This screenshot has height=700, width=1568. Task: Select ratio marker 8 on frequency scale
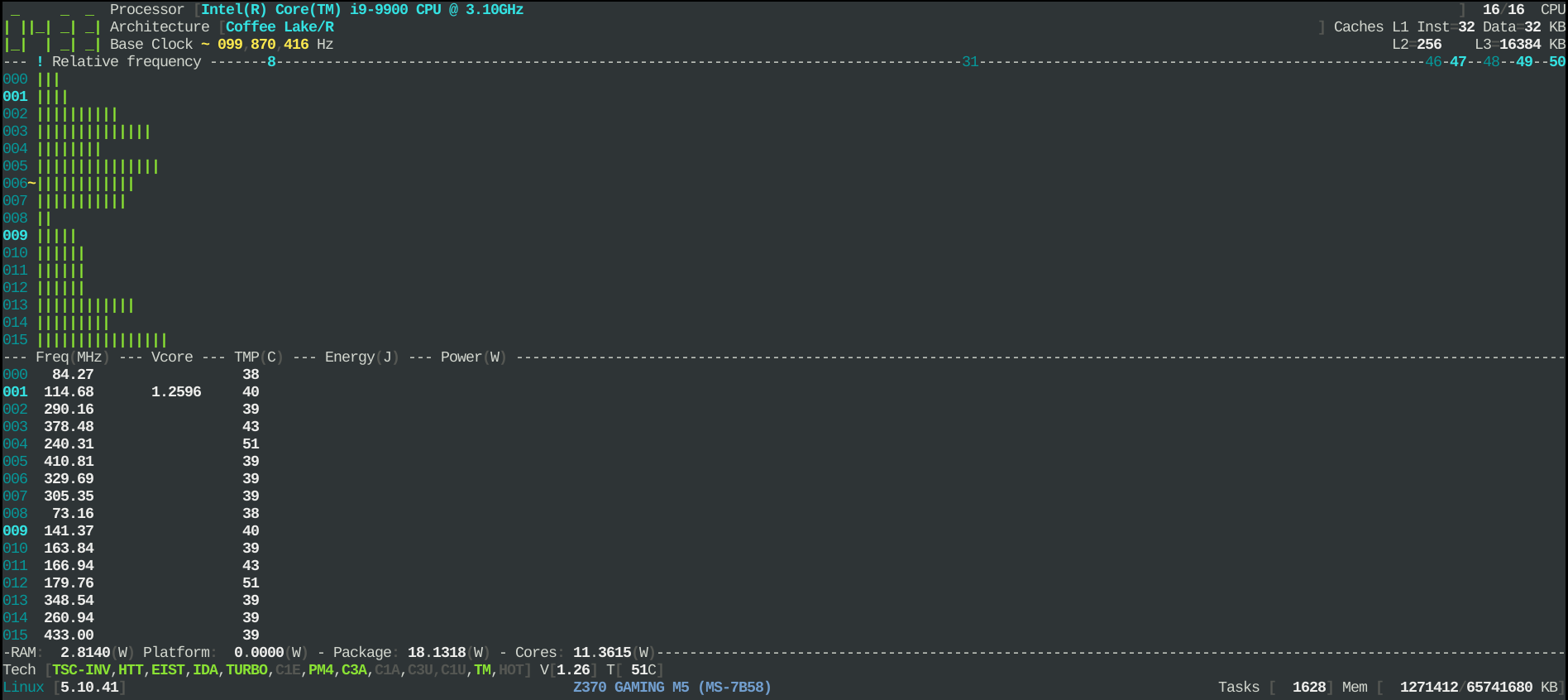point(271,62)
